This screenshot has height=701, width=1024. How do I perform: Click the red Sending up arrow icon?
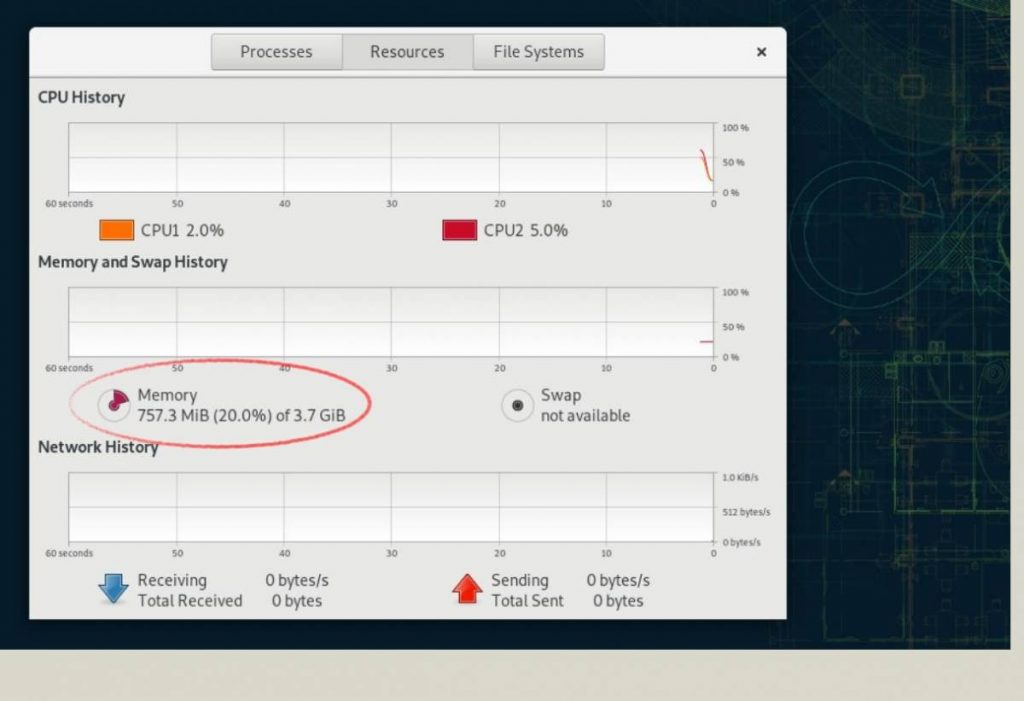(467, 589)
